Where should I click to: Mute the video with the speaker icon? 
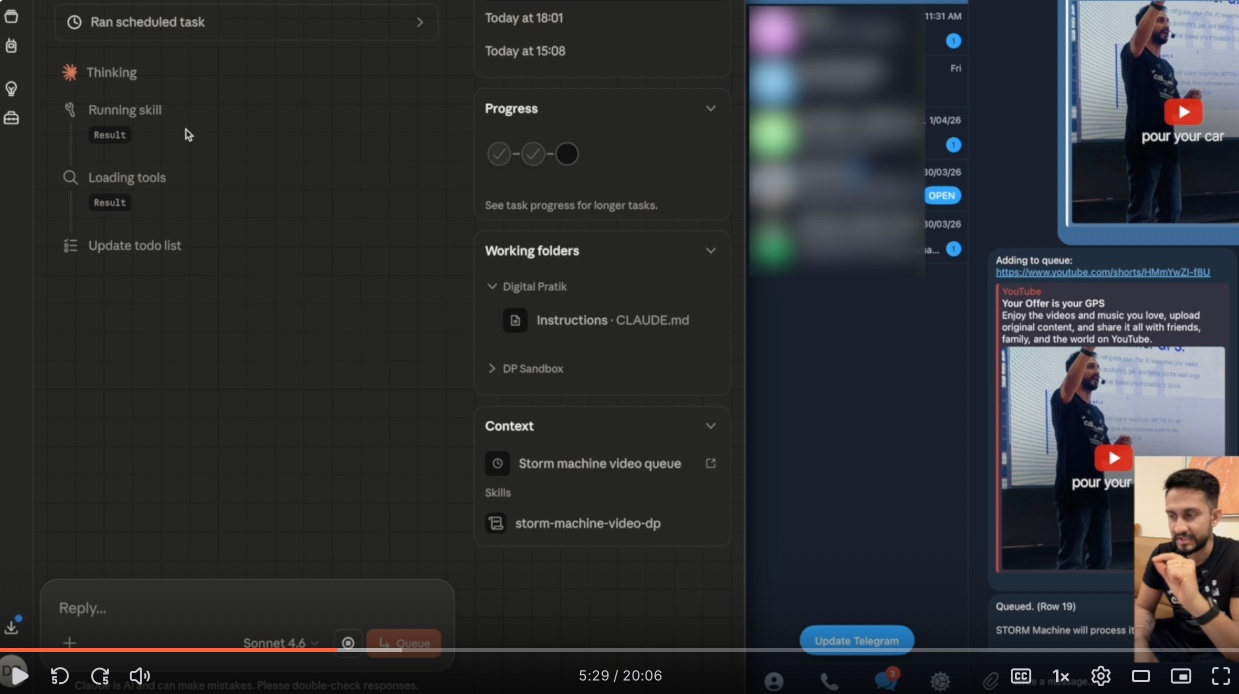click(140, 676)
